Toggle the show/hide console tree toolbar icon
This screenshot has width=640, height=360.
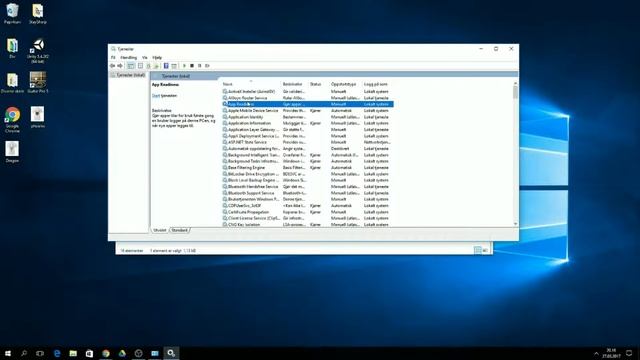pos(131,66)
